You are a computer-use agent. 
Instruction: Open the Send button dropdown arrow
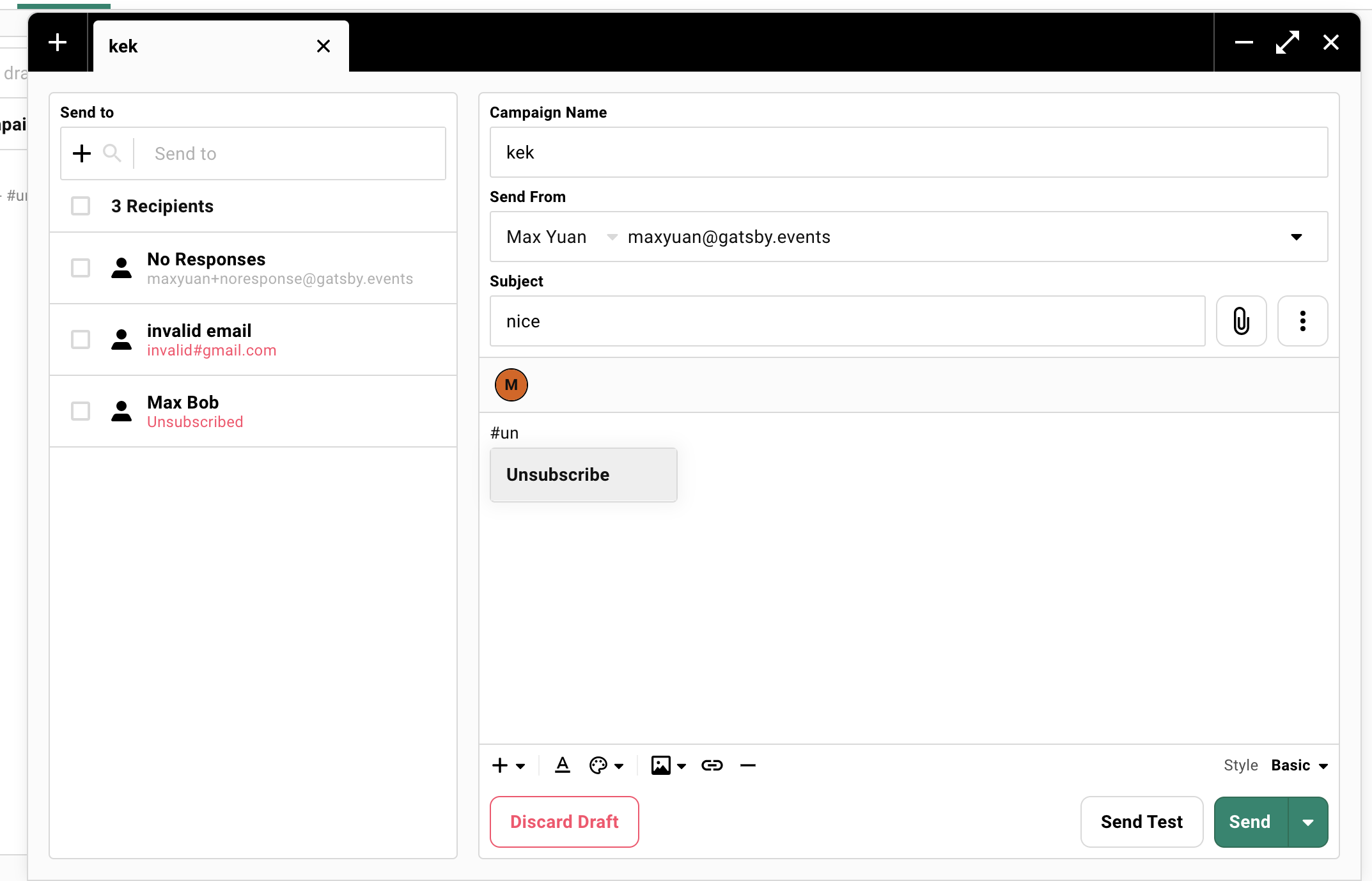point(1308,822)
